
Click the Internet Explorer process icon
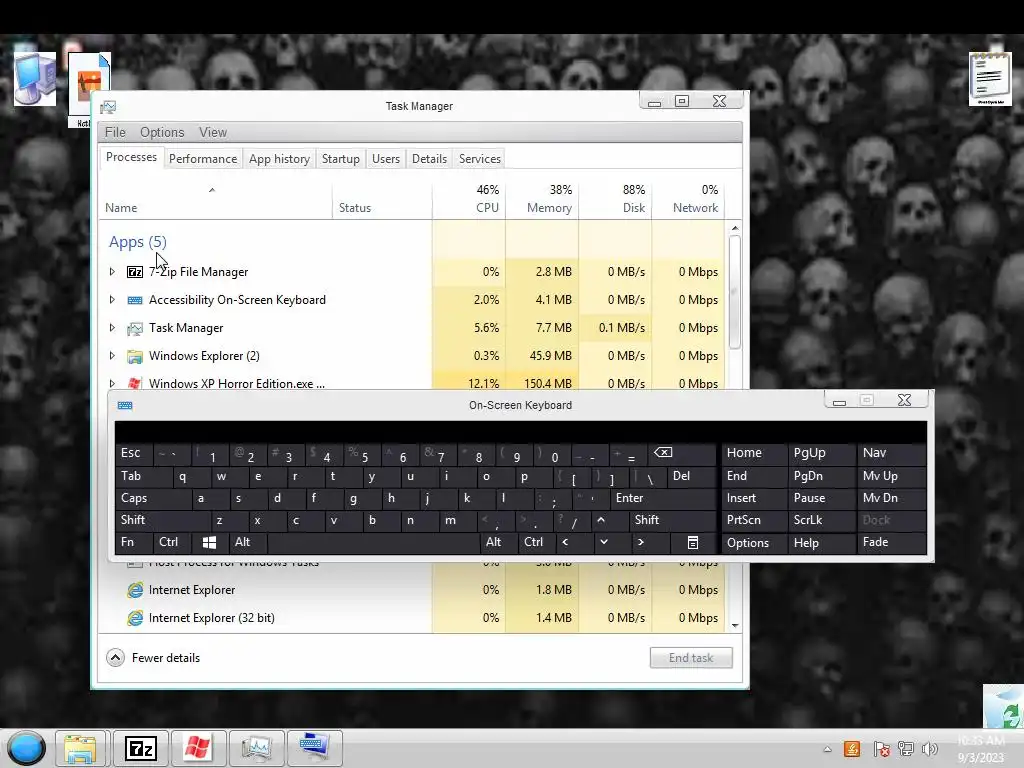pos(135,590)
